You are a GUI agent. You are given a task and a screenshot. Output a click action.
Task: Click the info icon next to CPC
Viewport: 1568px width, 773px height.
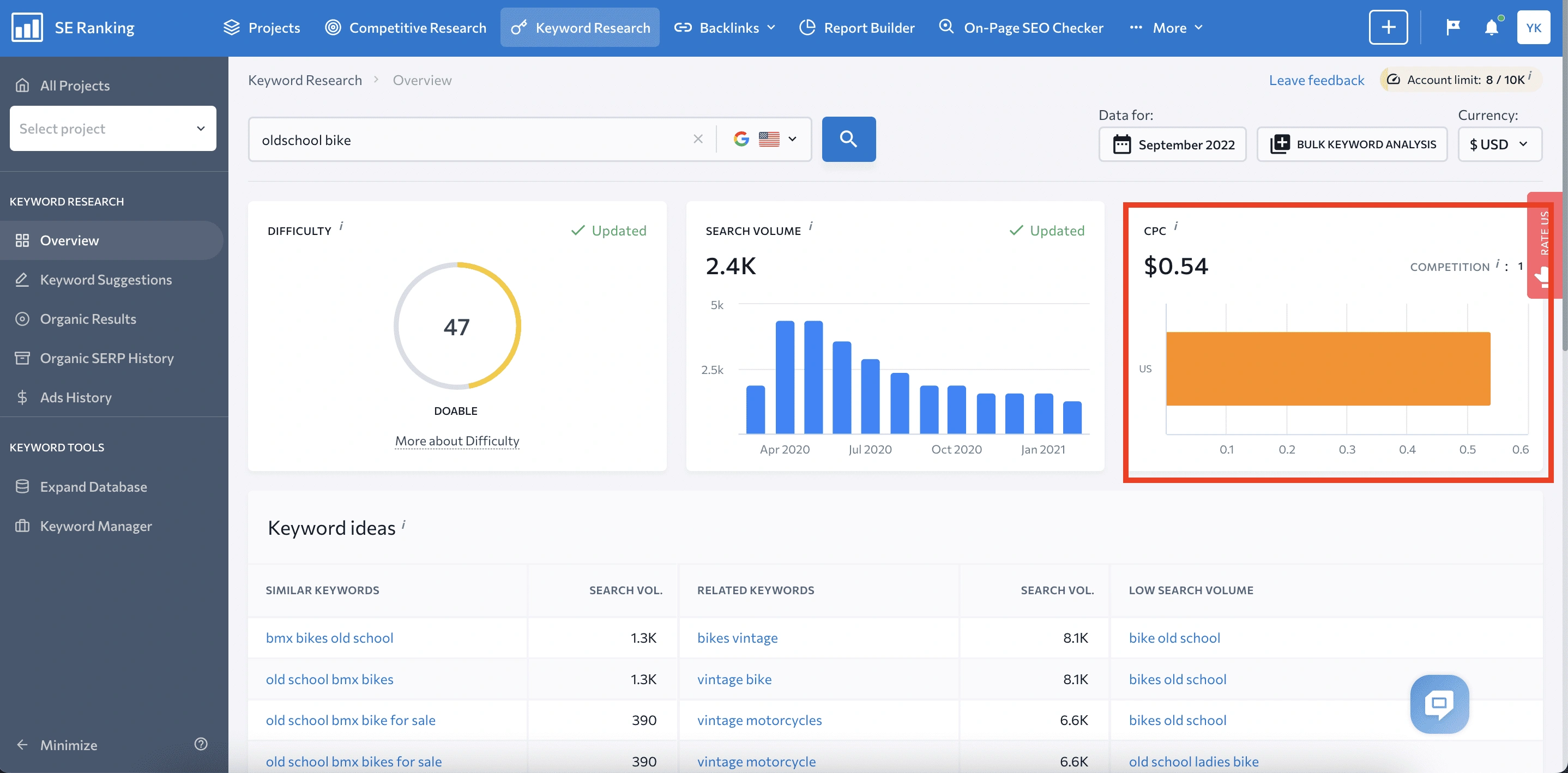pyautogui.click(x=1177, y=226)
